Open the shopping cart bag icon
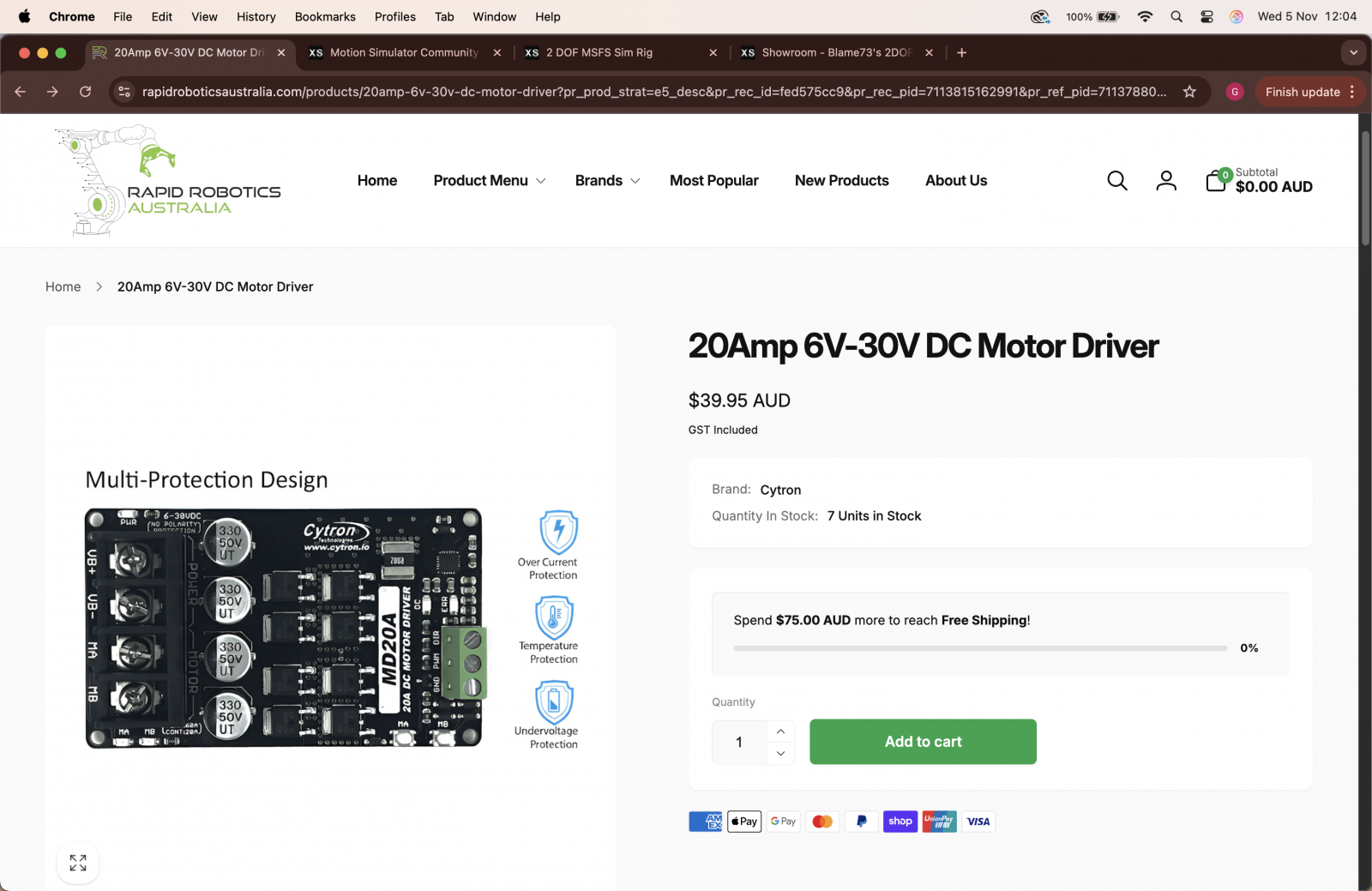Image resolution: width=1372 pixels, height=891 pixels. (1216, 181)
